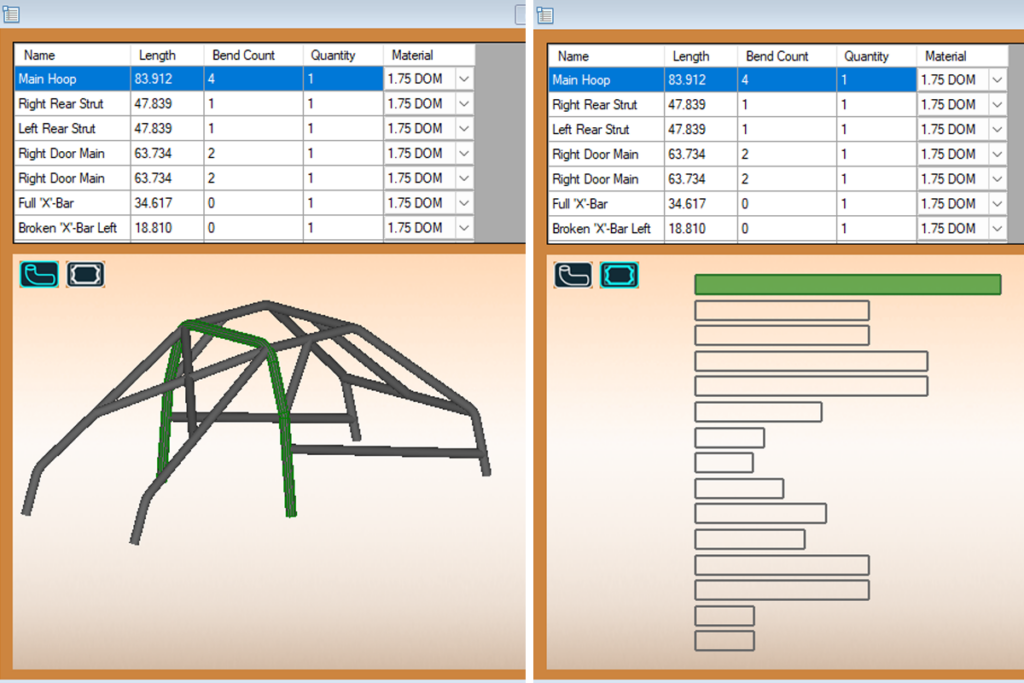
Task: Select the Left Rear Strut name cell in the bar-chart panel
Action: click(x=606, y=129)
